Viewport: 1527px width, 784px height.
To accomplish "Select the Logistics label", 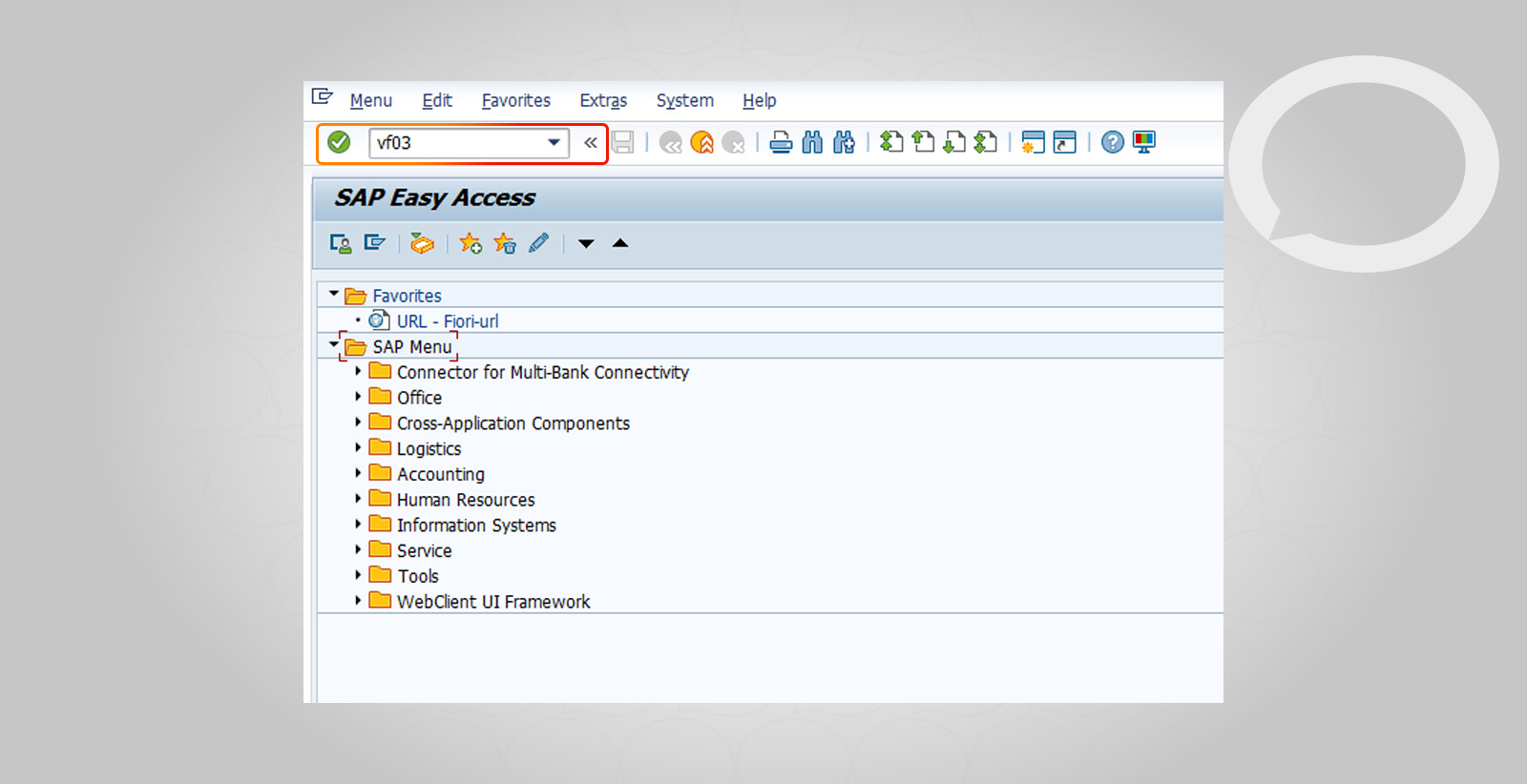I will coord(429,449).
